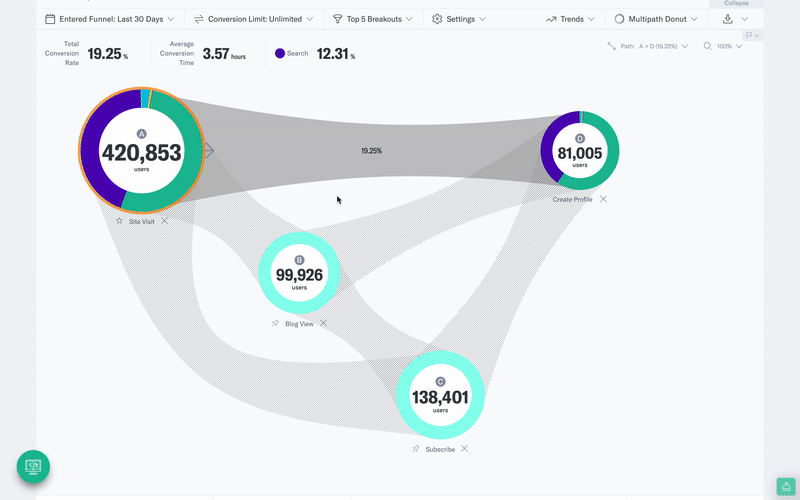Click Average Conversion Time 3.57 hours
The width and height of the screenshot is (800, 500).
point(224,54)
